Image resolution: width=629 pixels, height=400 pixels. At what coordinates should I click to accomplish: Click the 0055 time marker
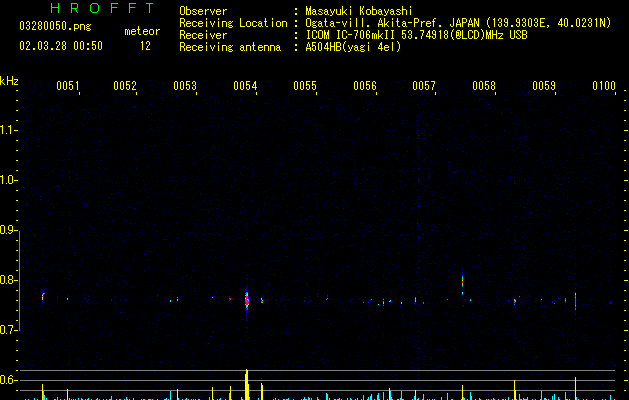(x=305, y=86)
